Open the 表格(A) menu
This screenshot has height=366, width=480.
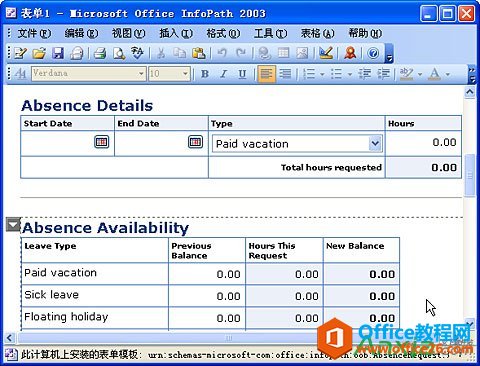pos(317,33)
